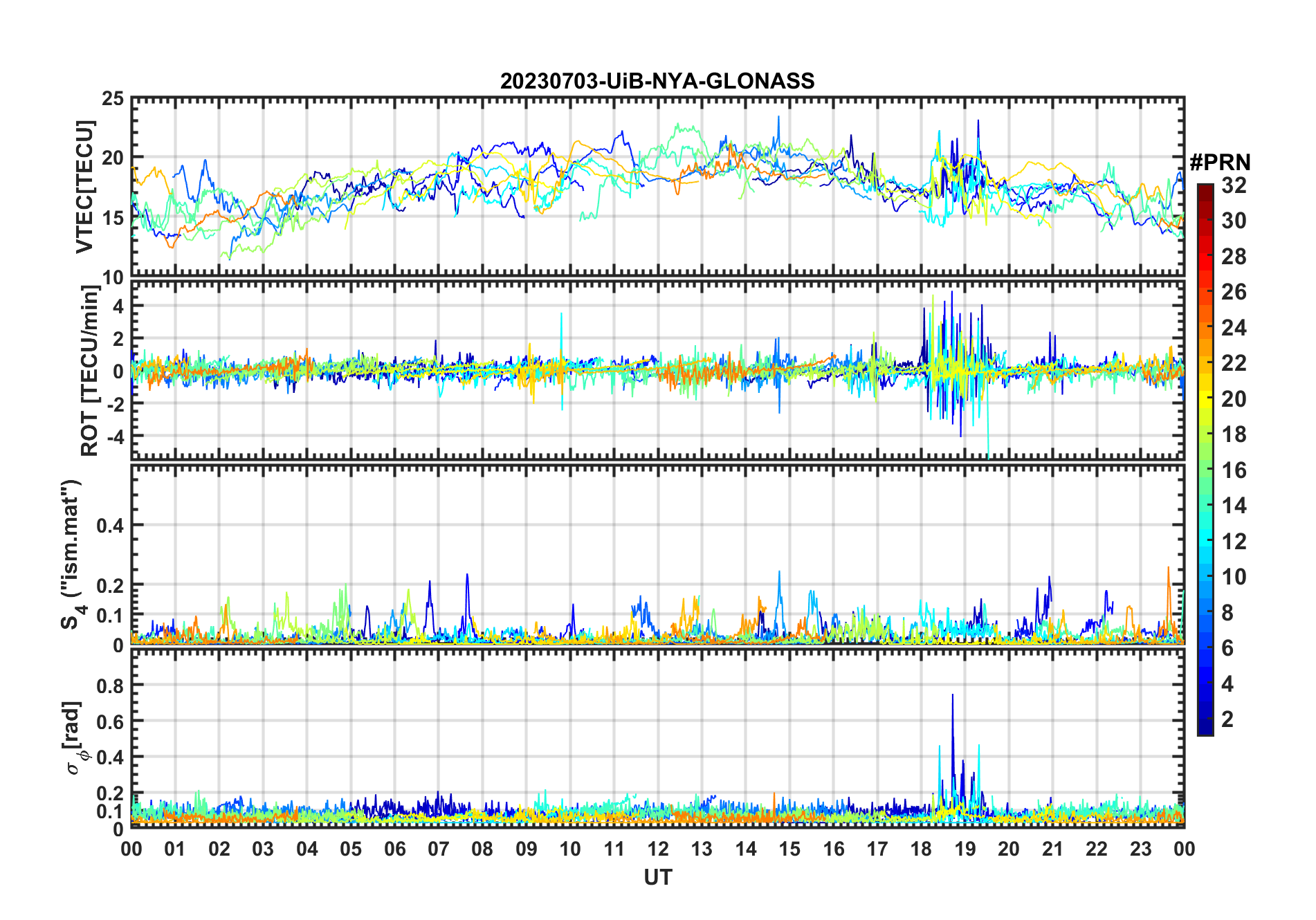Click UT axis tick label 02
The width and height of the screenshot is (1316, 920).
[x=219, y=849]
